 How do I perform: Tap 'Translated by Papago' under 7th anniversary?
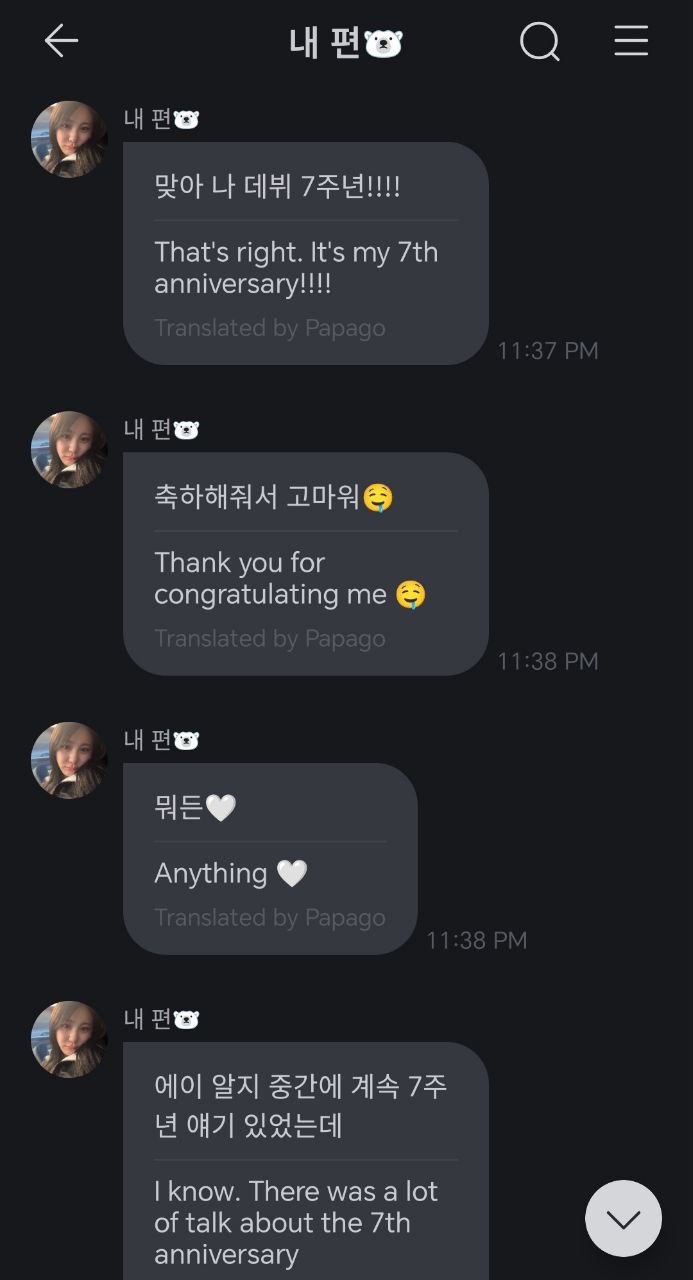[270, 328]
